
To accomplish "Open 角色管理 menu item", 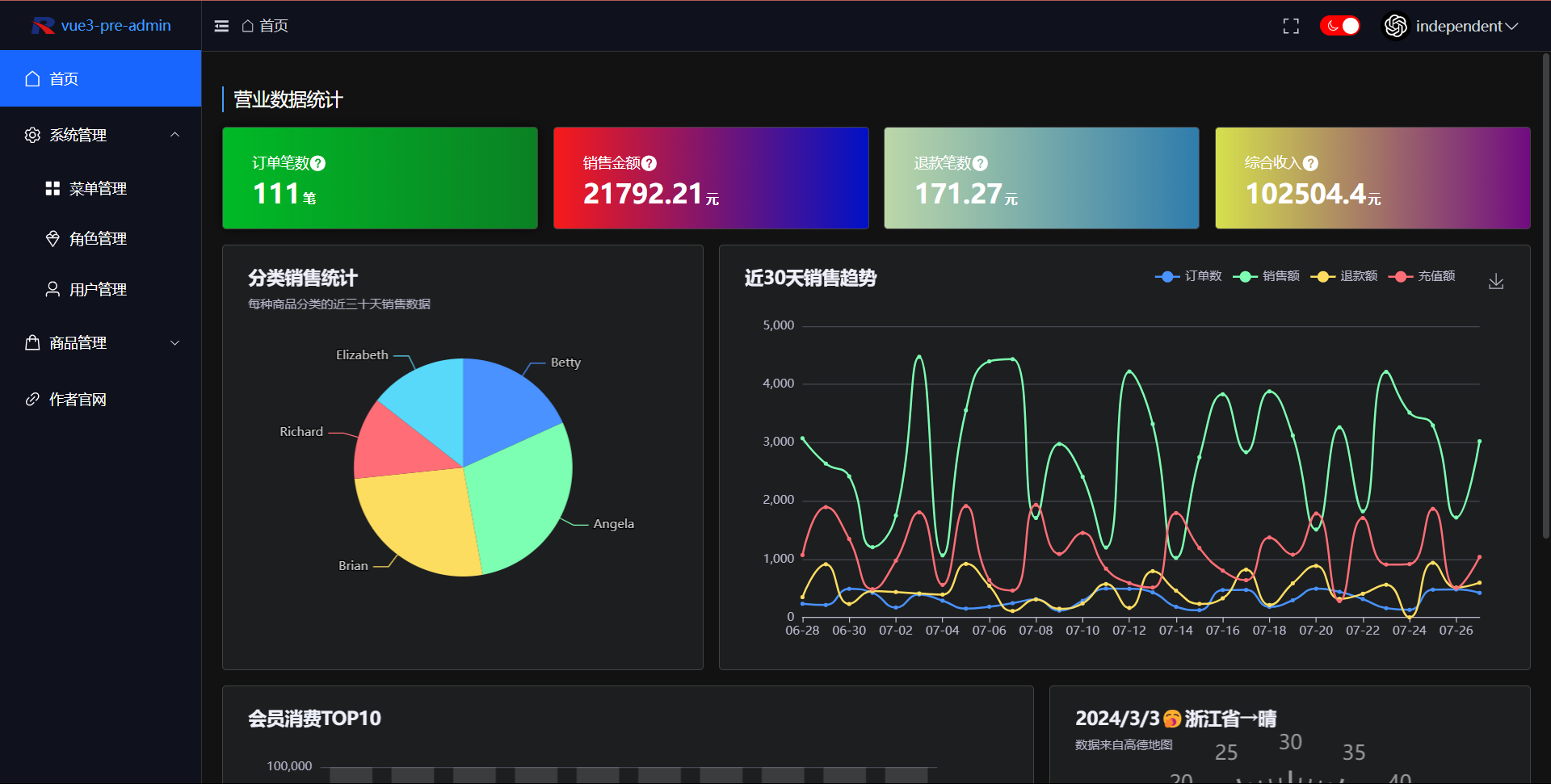I will click(x=100, y=238).
